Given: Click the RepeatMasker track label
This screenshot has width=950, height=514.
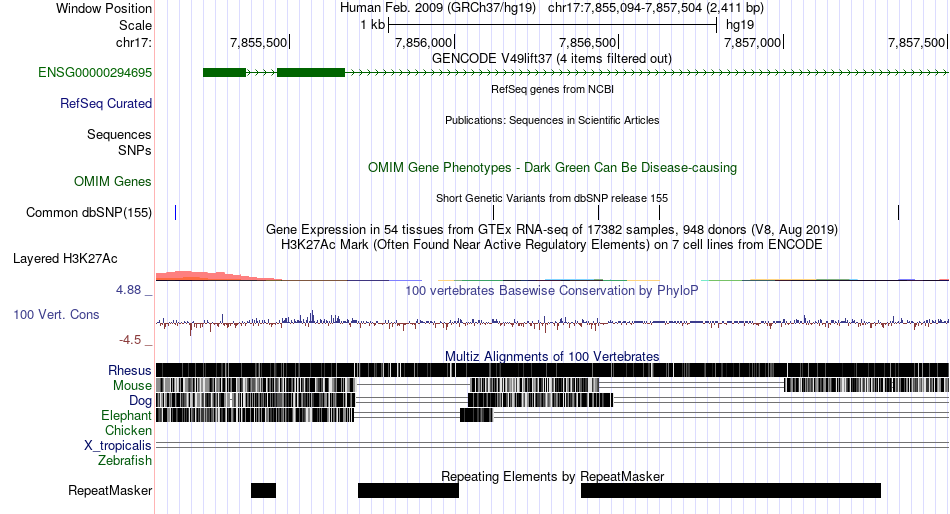Looking at the screenshot, I should tap(110, 490).
